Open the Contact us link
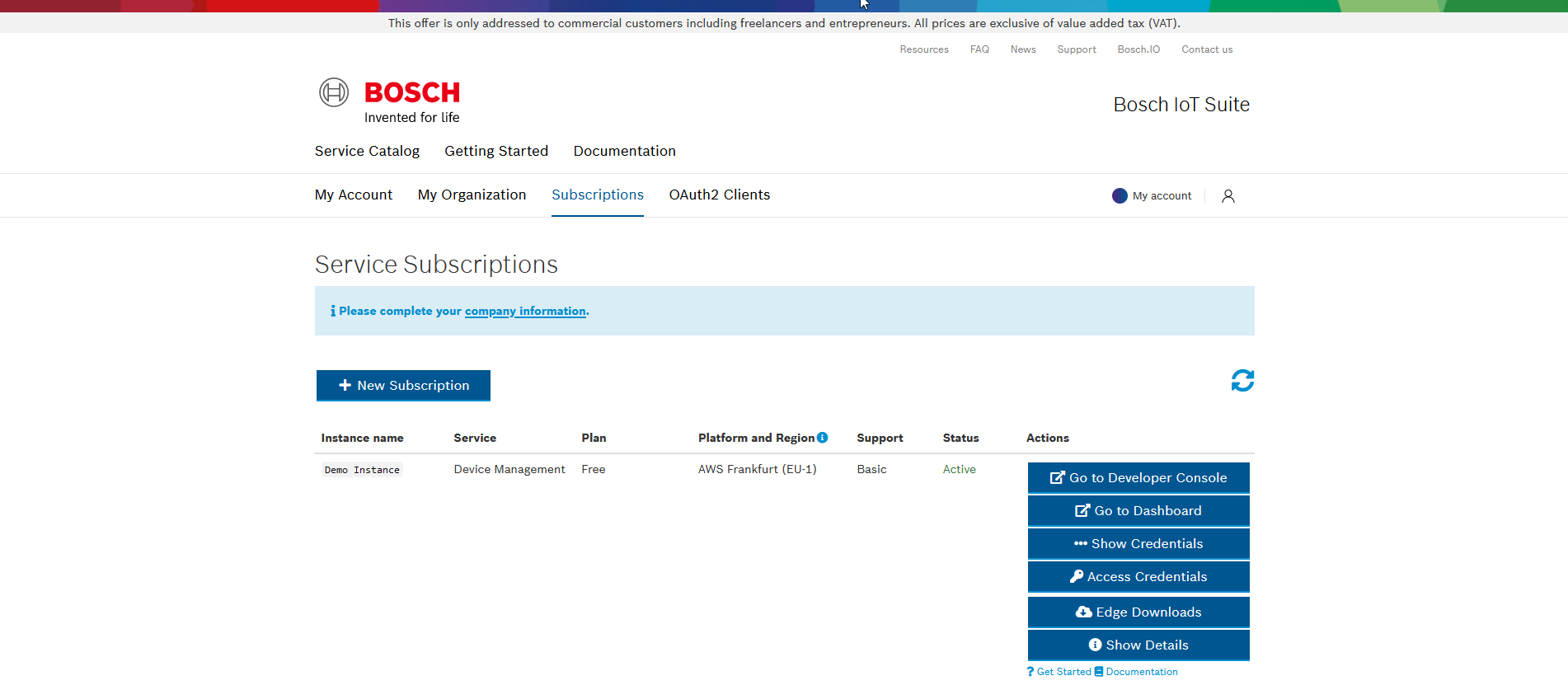This screenshot has width=1568, height=685. [1207, 49]
